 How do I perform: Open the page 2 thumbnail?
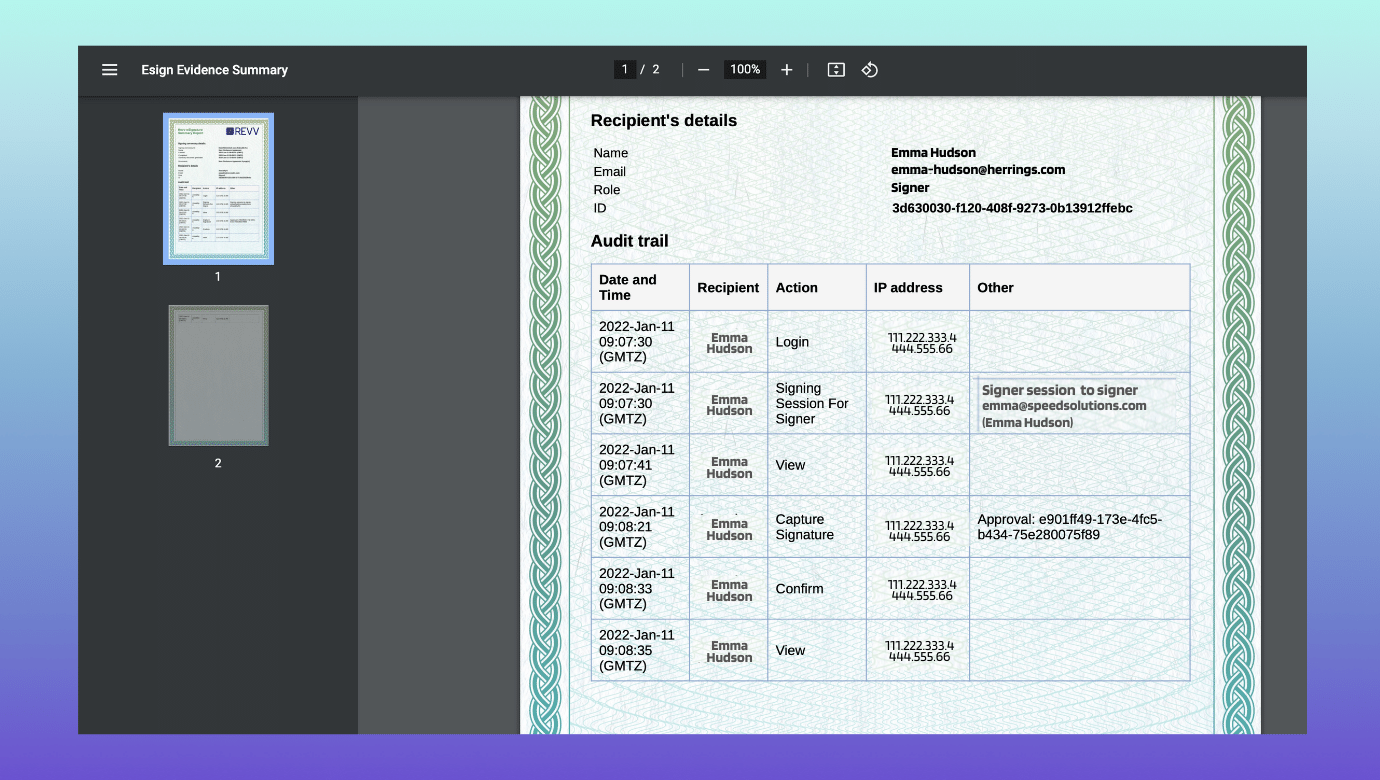(218, 376)
